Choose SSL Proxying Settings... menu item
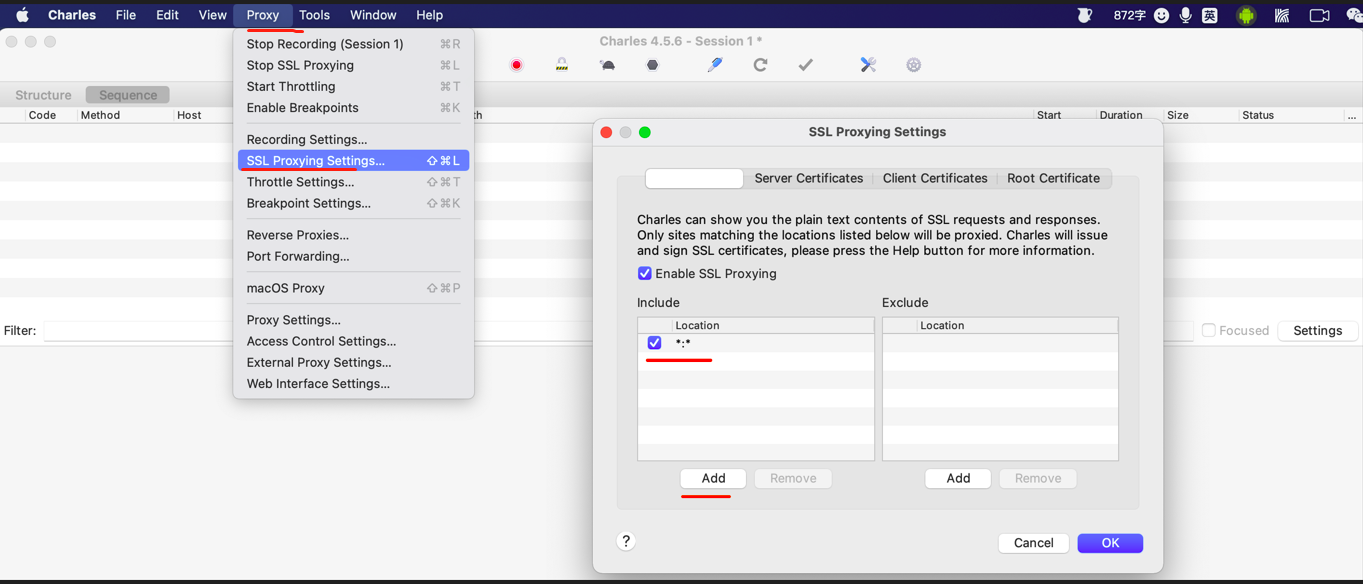Image resolution: width=1363 pixels, height=584 pixels. pyautogui.click(x=353, y=161)
